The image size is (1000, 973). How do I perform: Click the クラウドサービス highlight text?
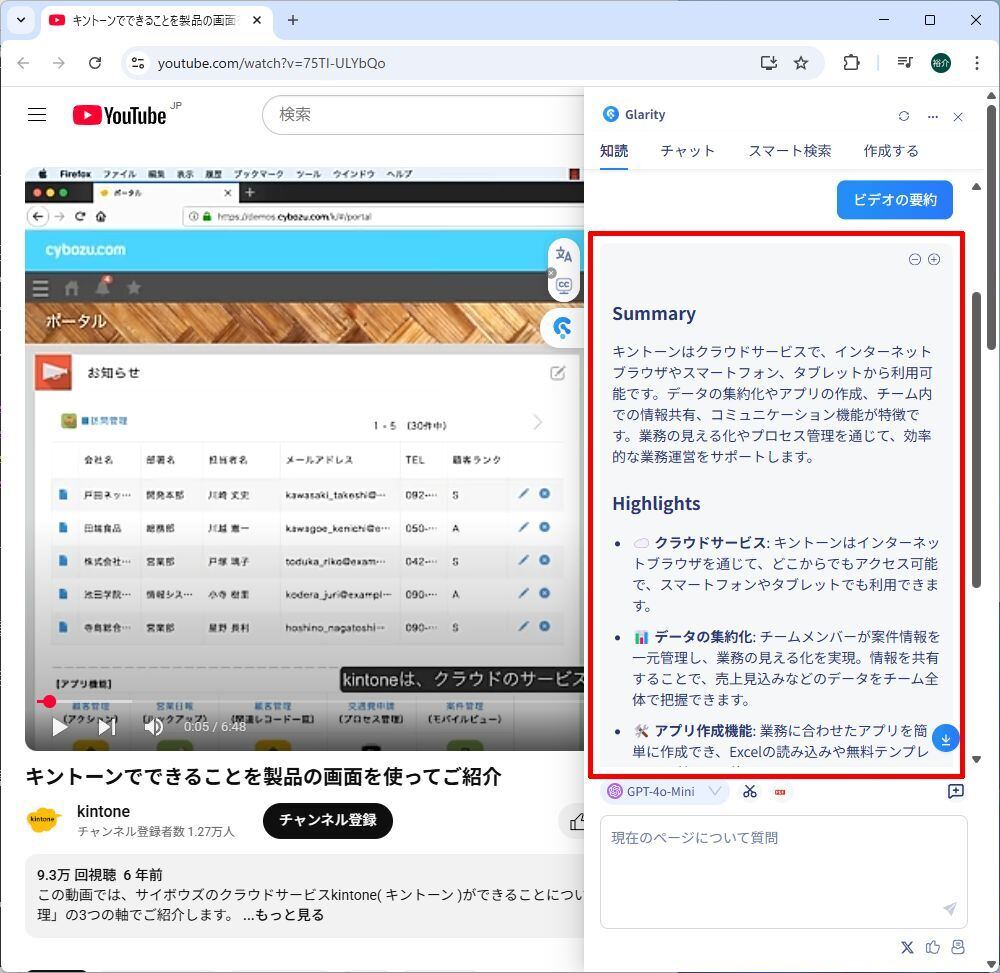tap(710, 543)
